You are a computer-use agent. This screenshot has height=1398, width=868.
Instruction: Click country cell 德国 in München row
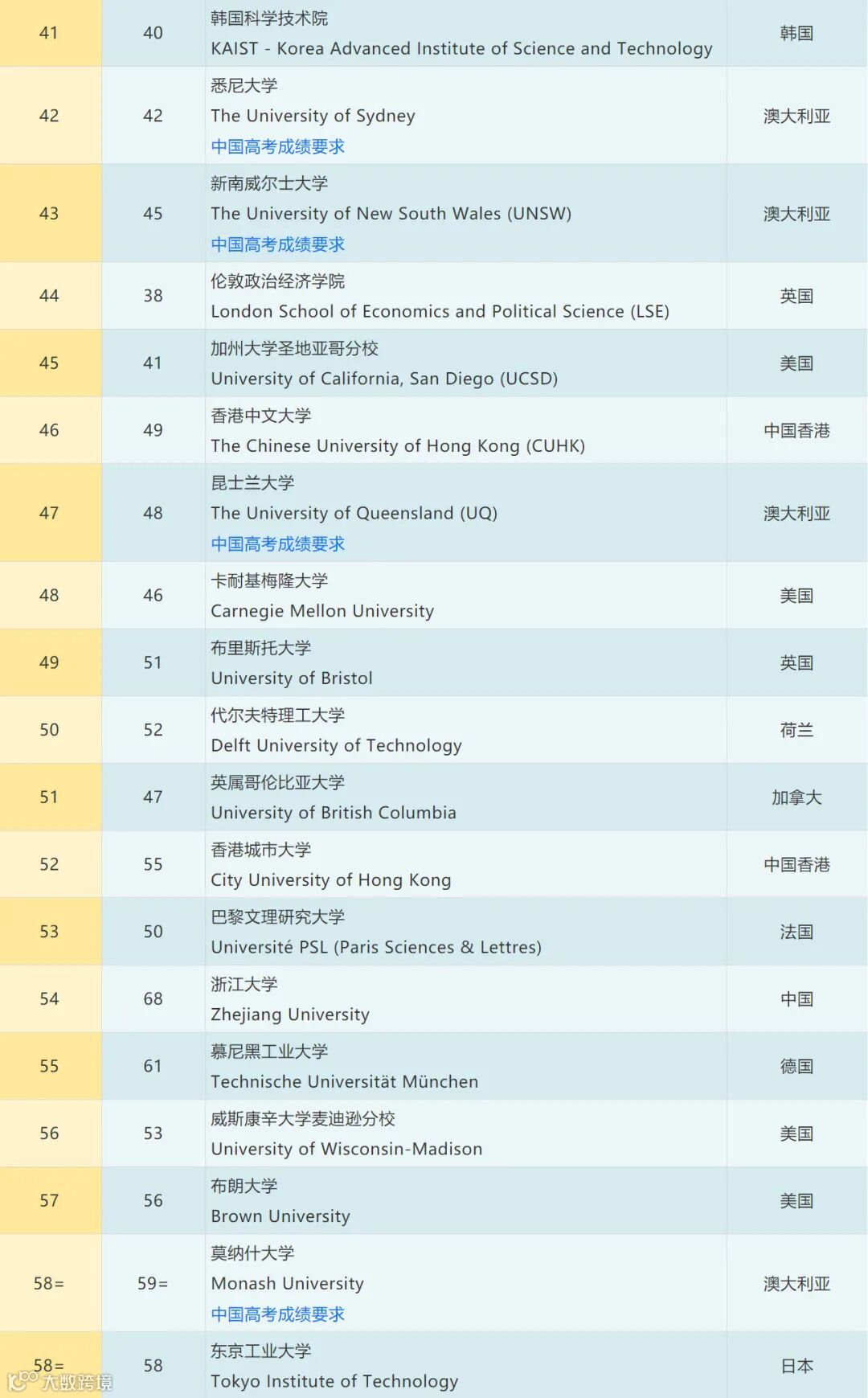pyautogui.click(x=796, y=1067)
